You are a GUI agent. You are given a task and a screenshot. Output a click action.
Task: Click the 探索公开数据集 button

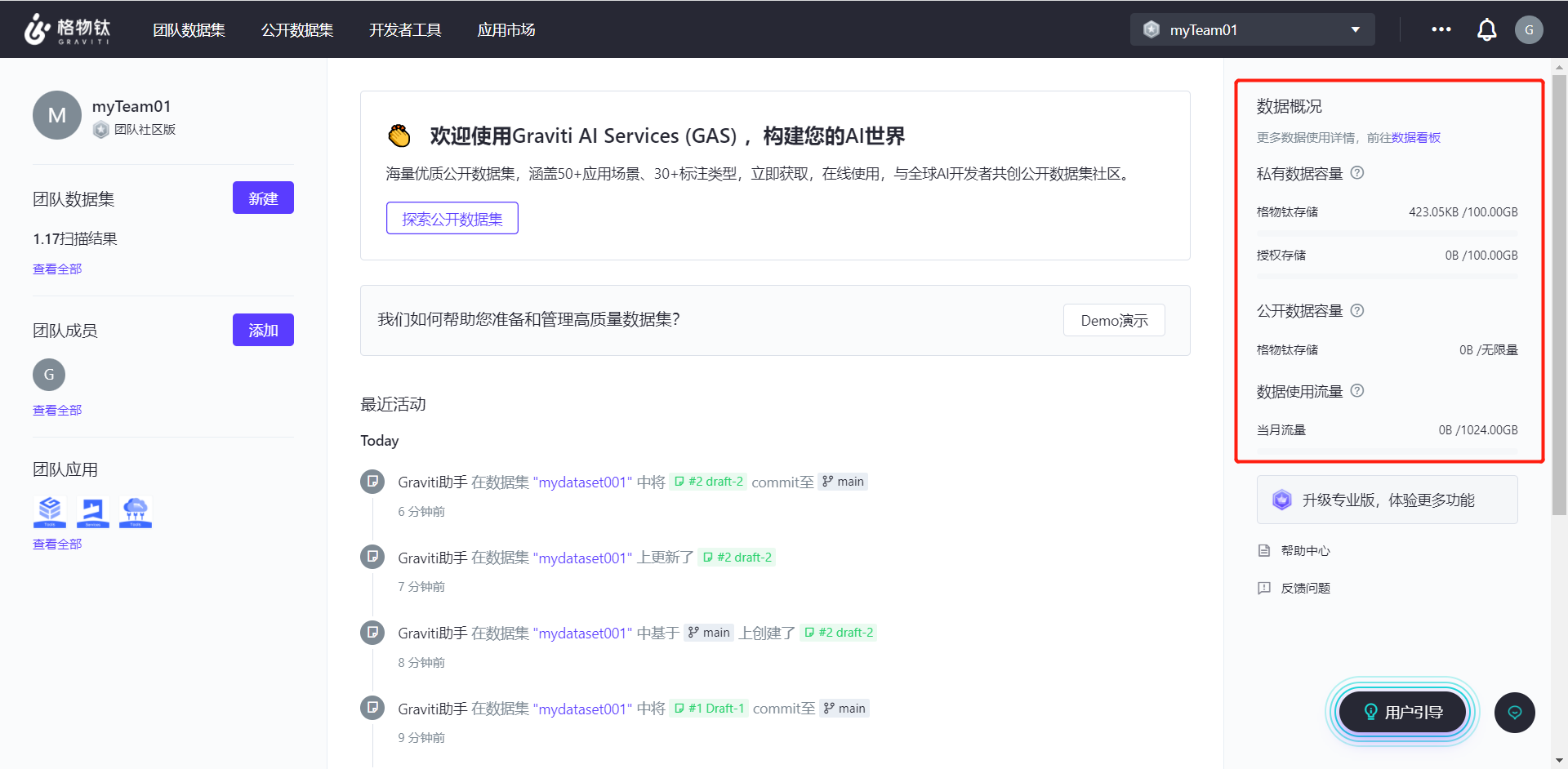click(452, 218)
